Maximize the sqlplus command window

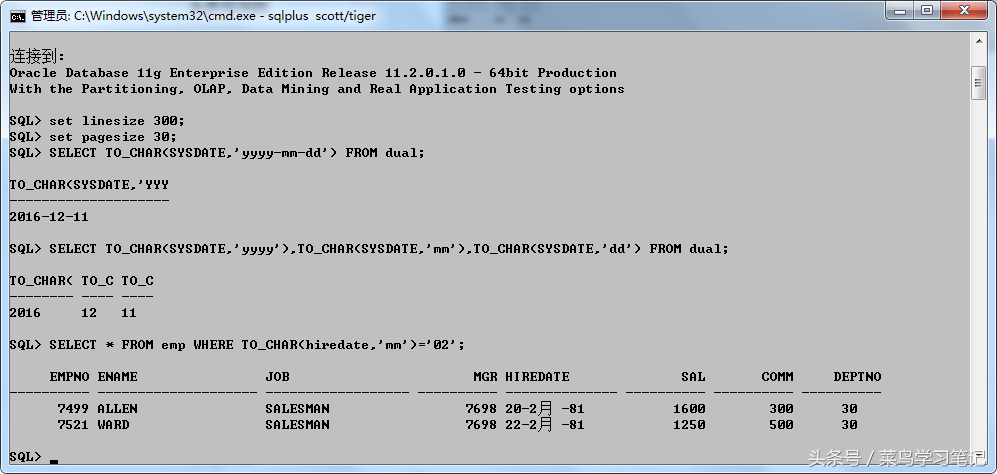click(x=927, y=10)
